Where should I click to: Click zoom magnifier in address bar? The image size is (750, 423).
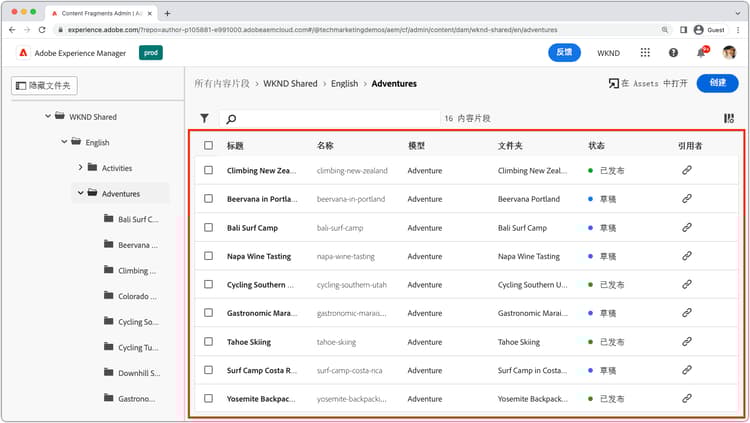pyautogui.click(x=665, y=30)
